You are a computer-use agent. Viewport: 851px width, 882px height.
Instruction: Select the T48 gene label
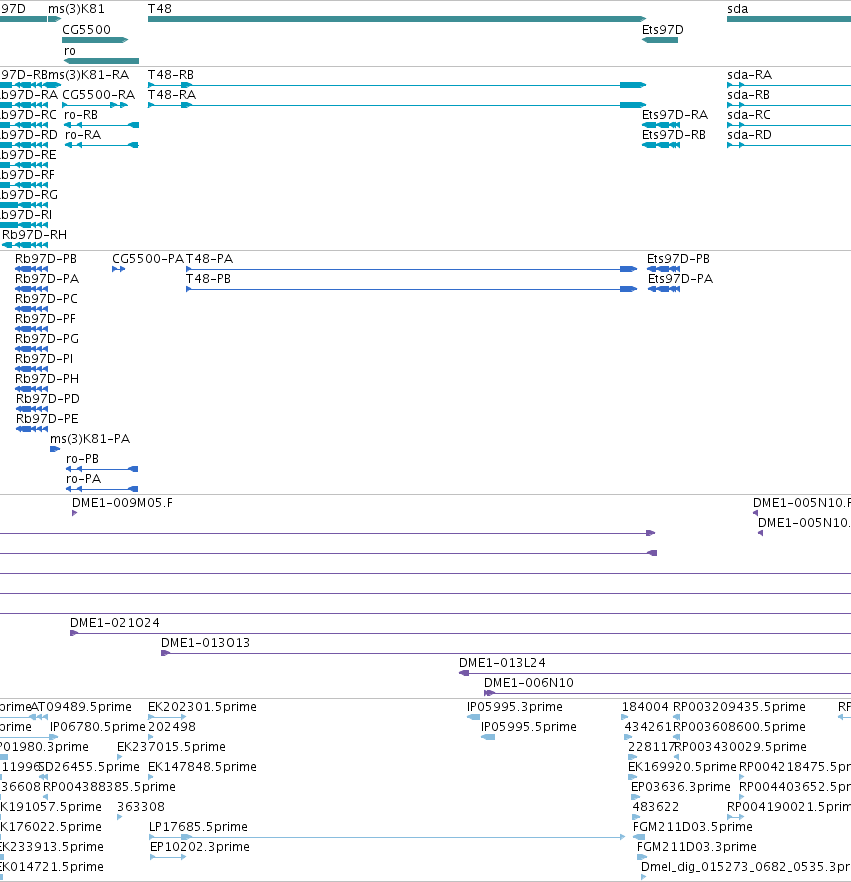[160, 9]
